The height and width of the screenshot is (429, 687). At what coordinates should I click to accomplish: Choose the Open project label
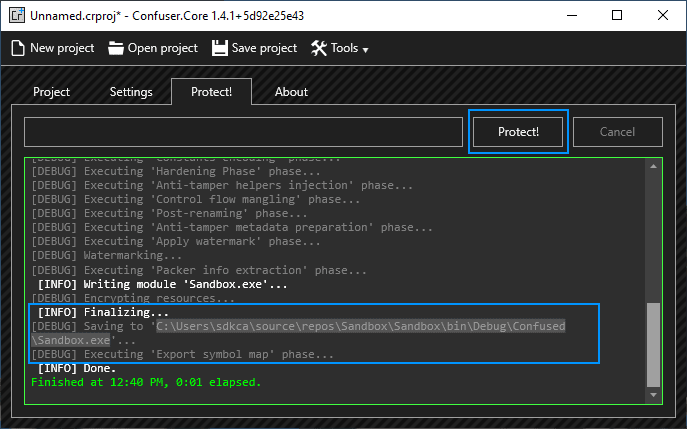[163, 48]
